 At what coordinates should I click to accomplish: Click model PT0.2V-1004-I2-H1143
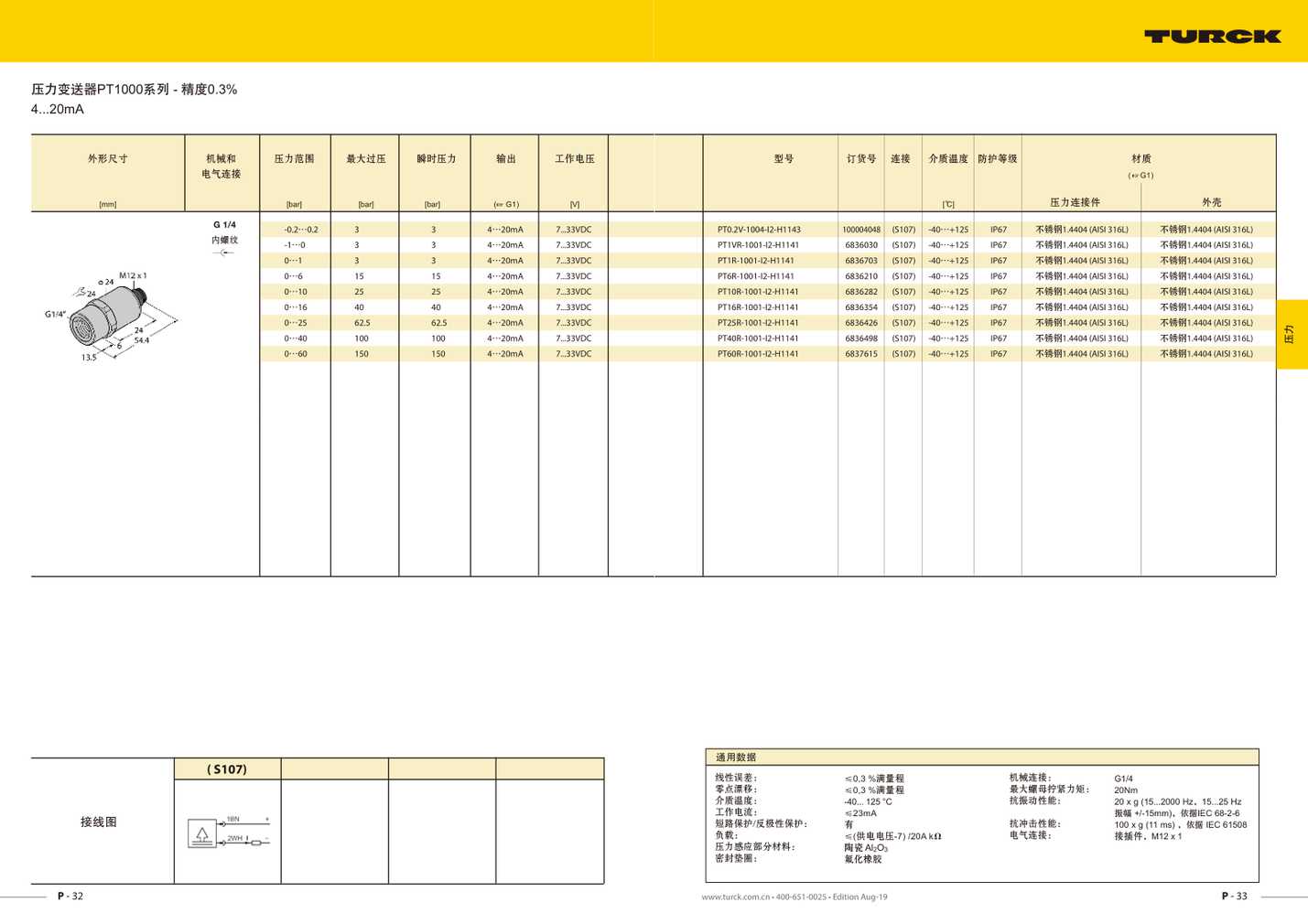click(759, 230)
